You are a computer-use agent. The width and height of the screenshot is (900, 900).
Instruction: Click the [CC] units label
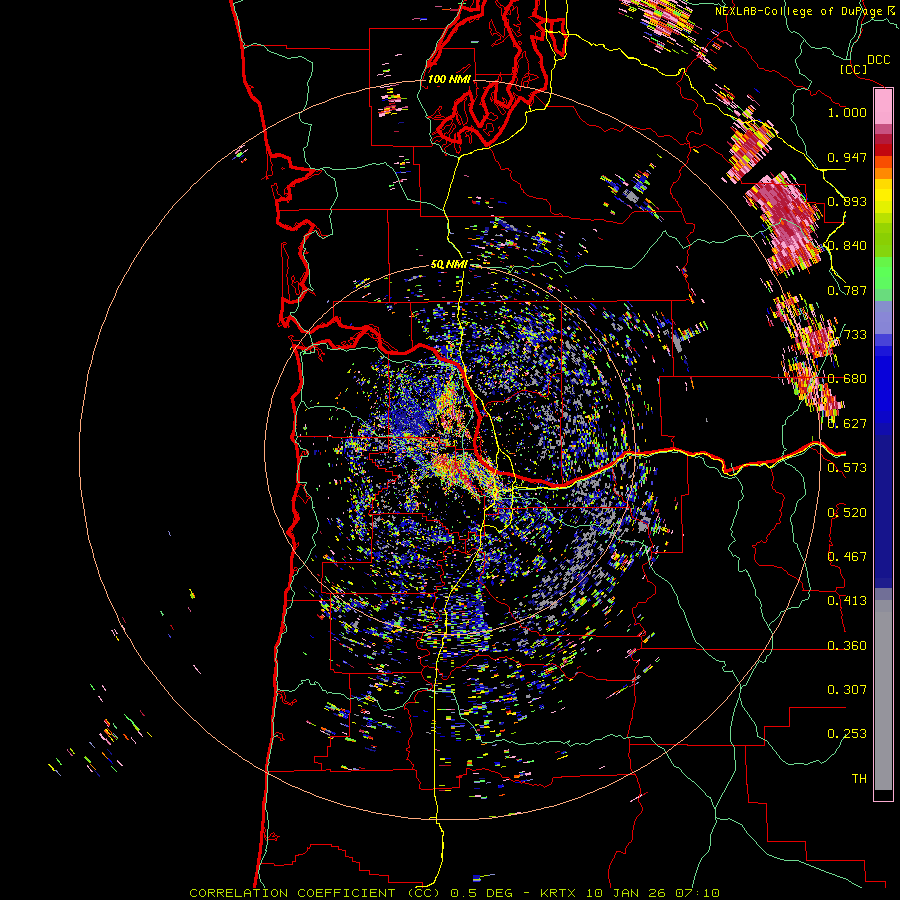[853, 70]
